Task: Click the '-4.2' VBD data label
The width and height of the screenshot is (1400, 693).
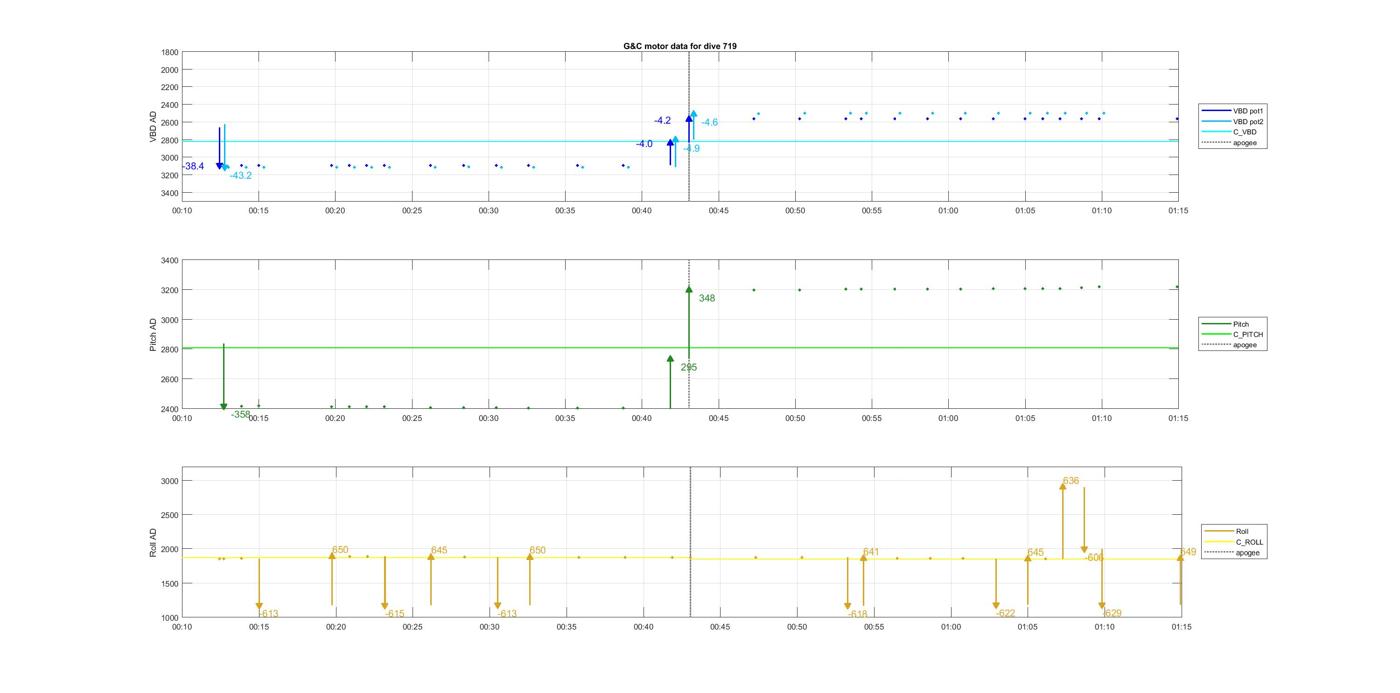Action: (662, 121)
